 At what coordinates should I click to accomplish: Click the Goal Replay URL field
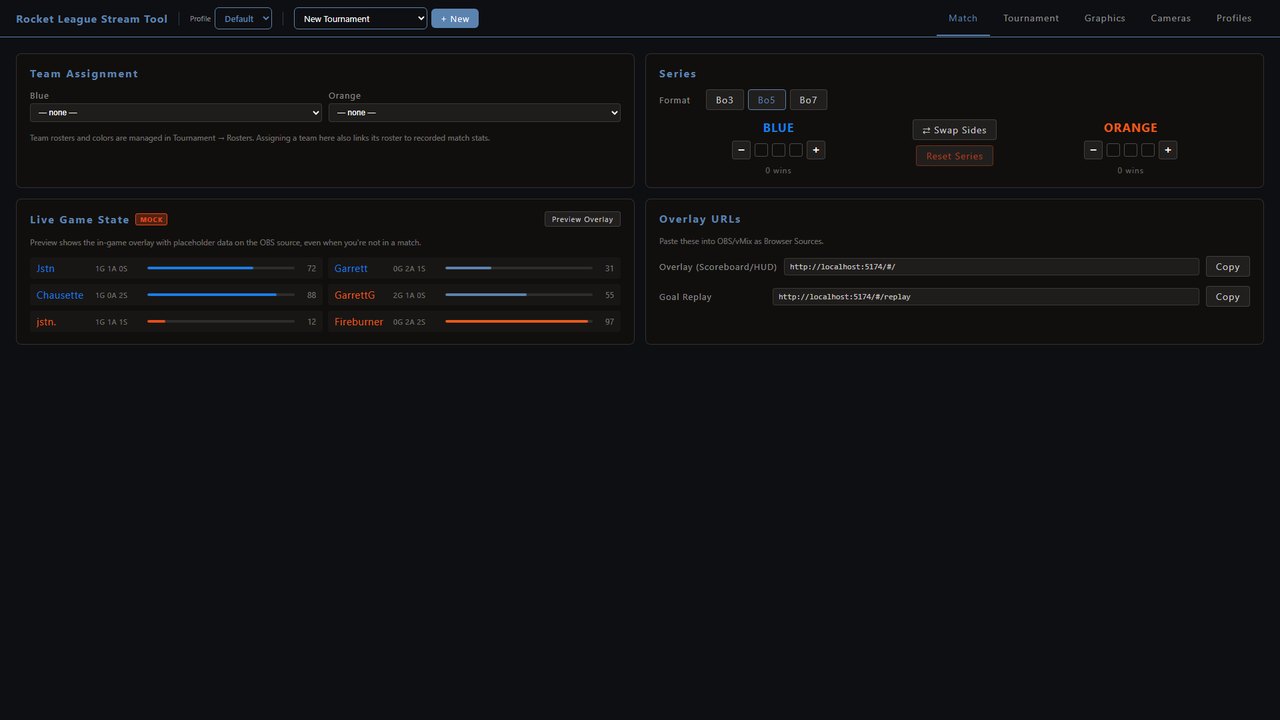click(986, 297)
